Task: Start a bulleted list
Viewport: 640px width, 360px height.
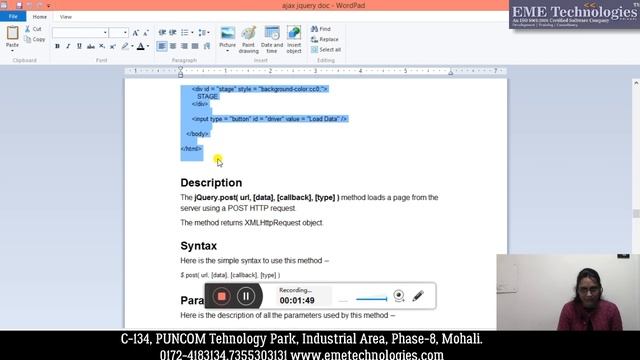Action: point(184,33)
